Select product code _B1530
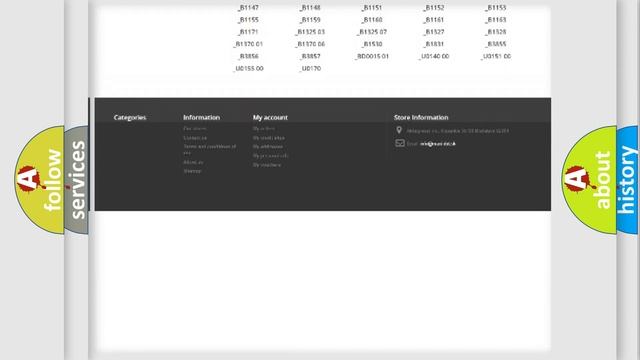The image size is (640, 360). point(372,44)
